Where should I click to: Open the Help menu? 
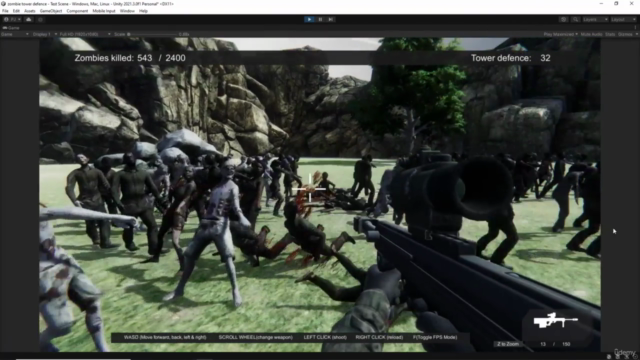click(143, 11)
